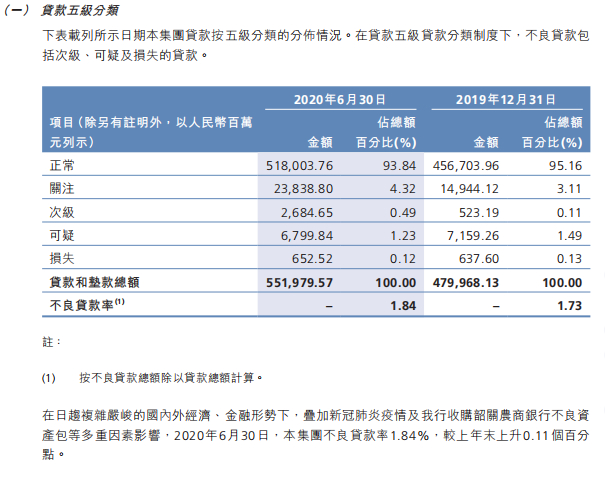Select the value 637.60
Image resolution: width=605 pixels, height=482 pixels.
click(x=479, y=259)
